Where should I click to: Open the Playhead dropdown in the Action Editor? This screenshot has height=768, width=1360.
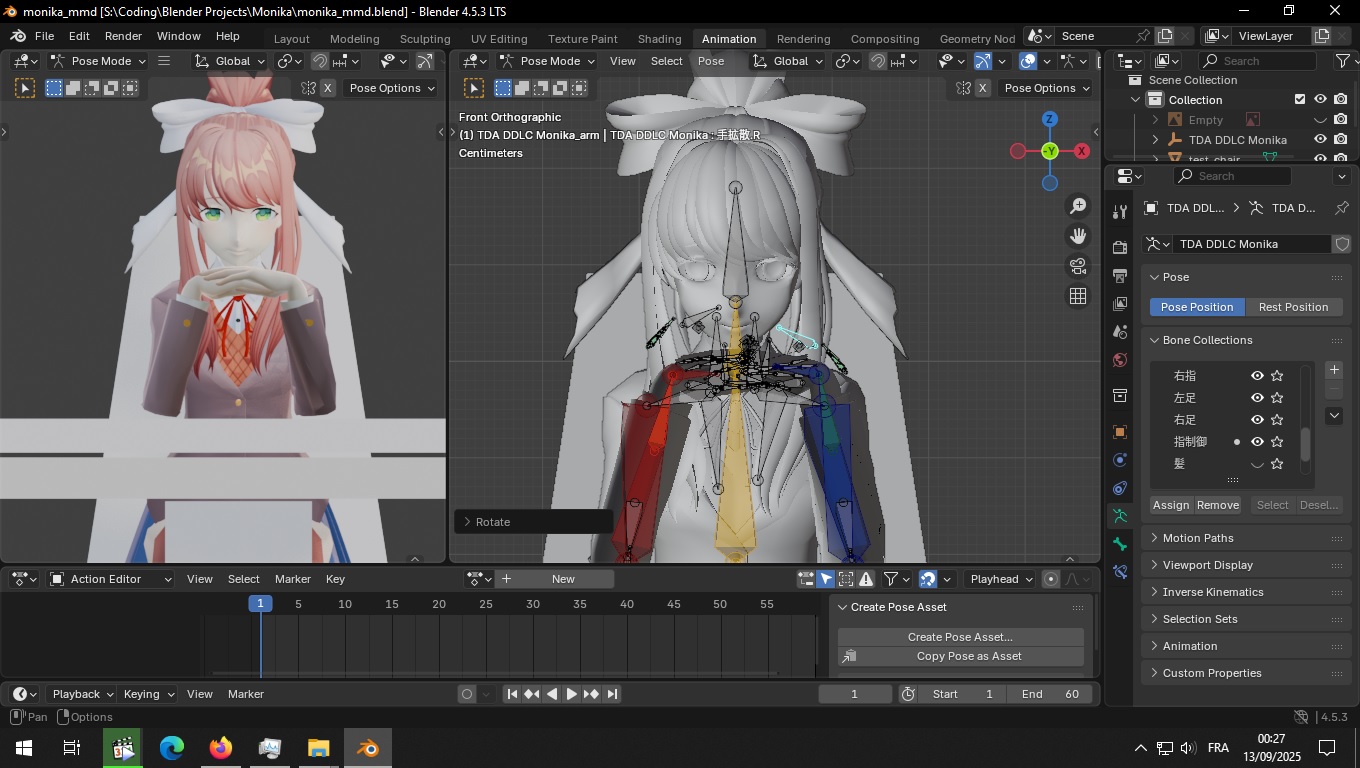1000,579
